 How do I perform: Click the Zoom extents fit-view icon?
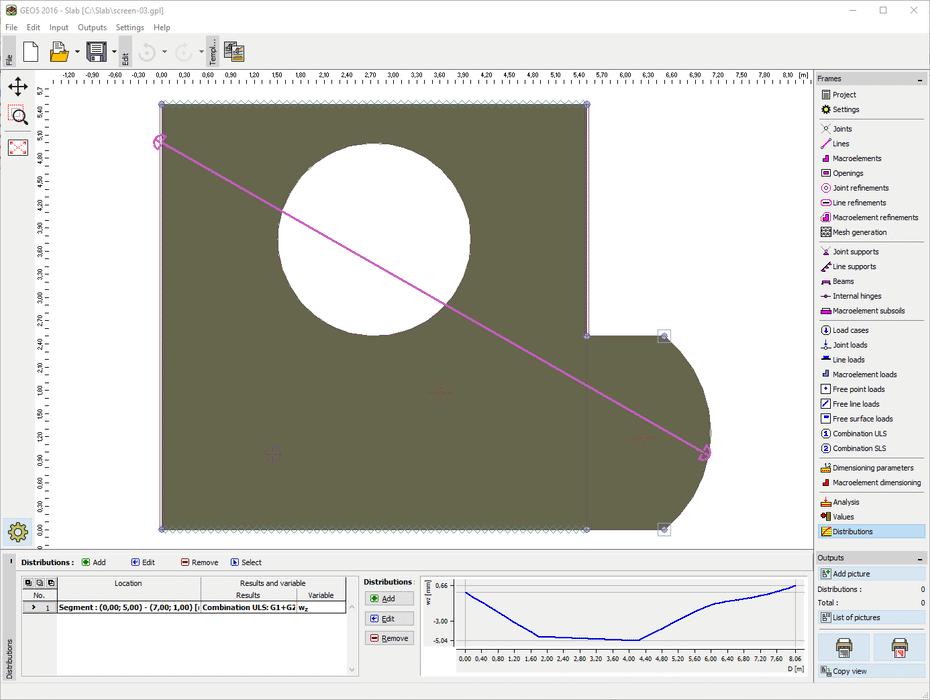click(x=18, y=148)
